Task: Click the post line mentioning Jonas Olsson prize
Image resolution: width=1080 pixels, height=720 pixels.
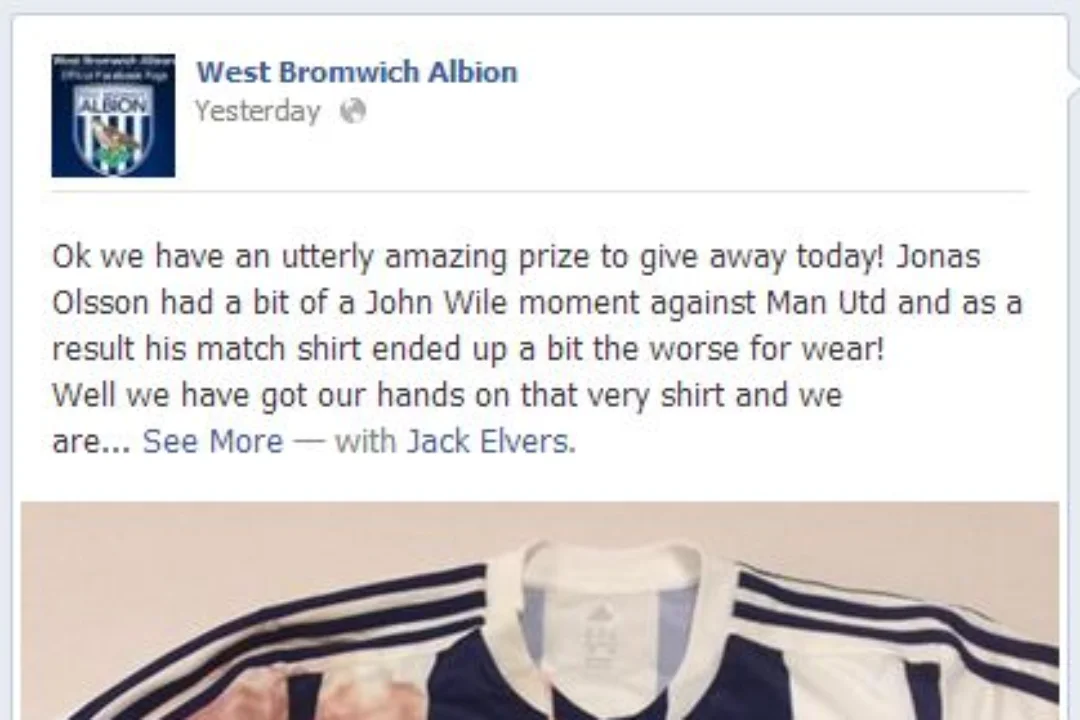Action: point(516,256)
